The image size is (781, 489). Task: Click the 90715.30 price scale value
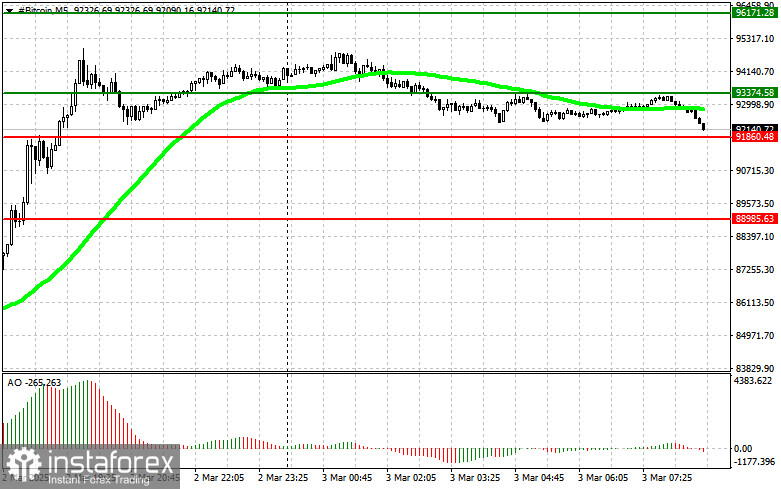[755, 171]
